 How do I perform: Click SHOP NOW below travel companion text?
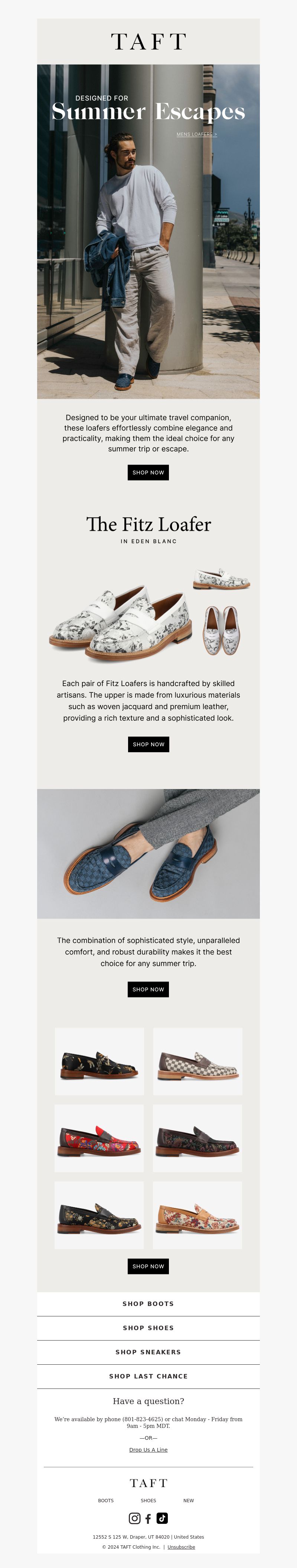(x=148, y=472)
